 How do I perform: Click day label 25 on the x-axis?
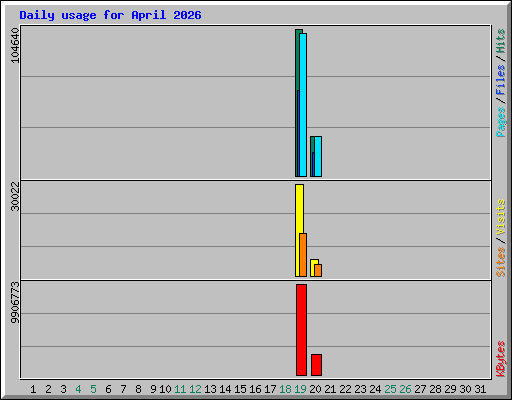click(x=390, y=389)
